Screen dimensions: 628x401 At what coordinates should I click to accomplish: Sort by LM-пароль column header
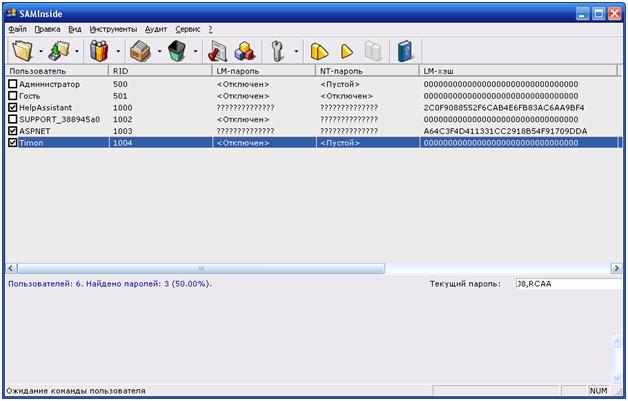[x=264, y=71]
